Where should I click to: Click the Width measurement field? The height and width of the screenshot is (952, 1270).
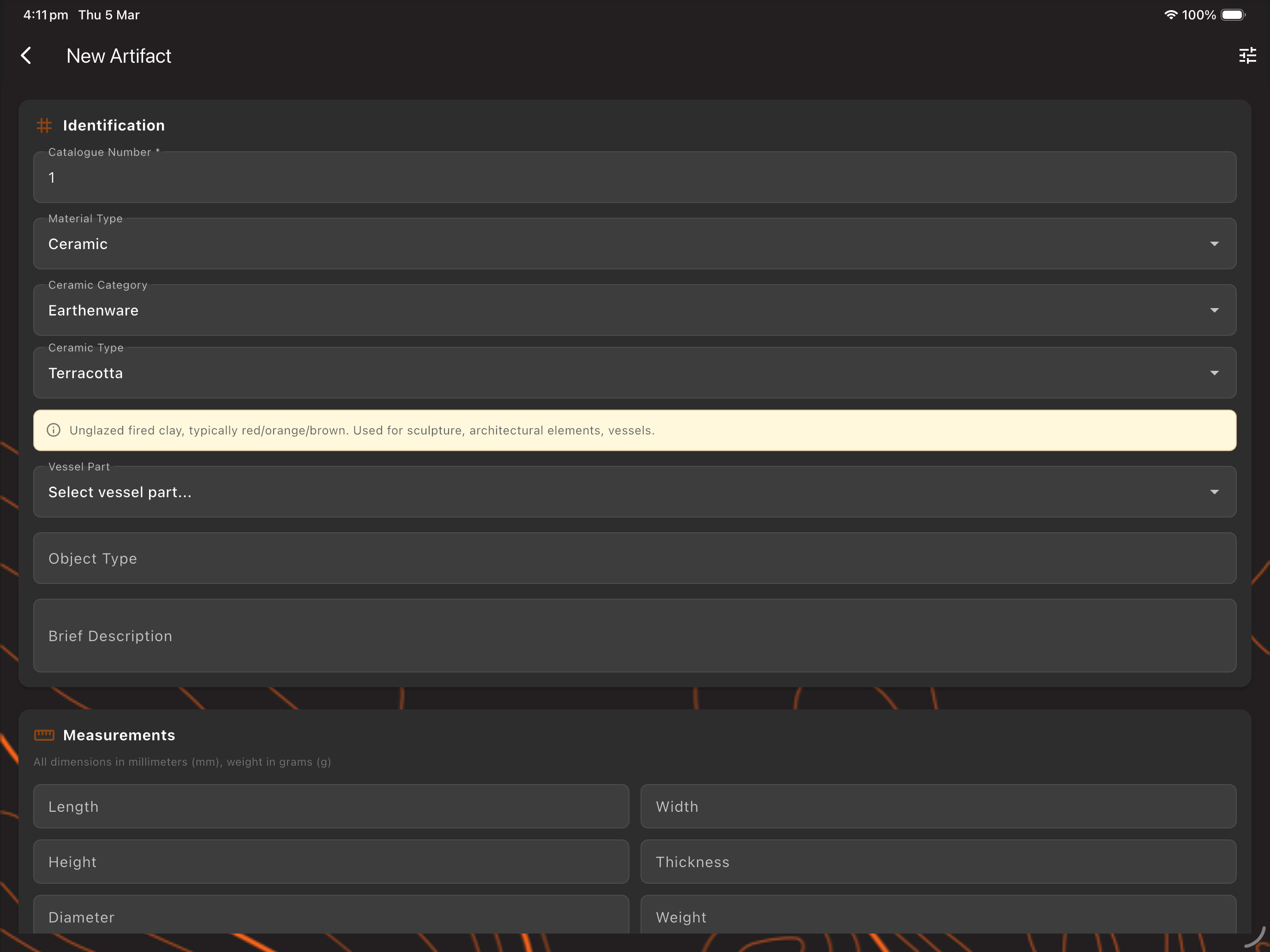point(938,806)
